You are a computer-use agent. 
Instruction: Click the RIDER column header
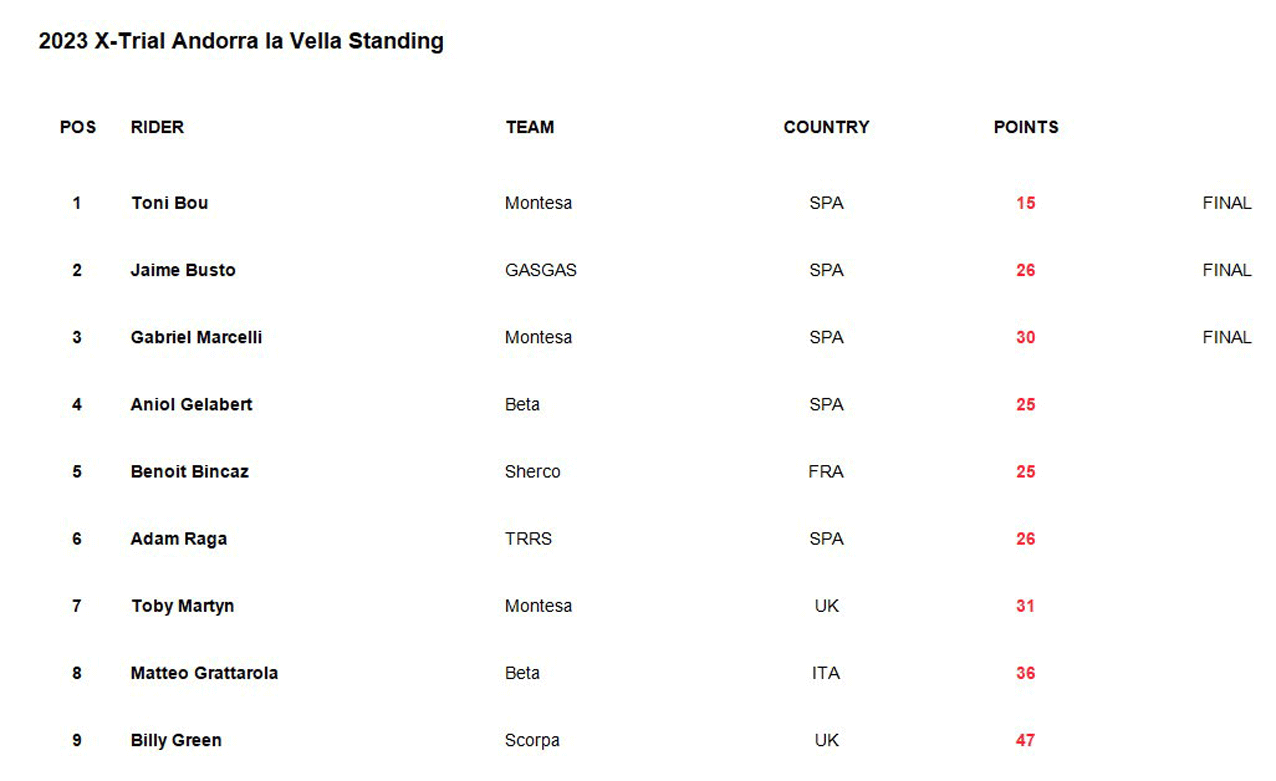[x=157, y=127]
